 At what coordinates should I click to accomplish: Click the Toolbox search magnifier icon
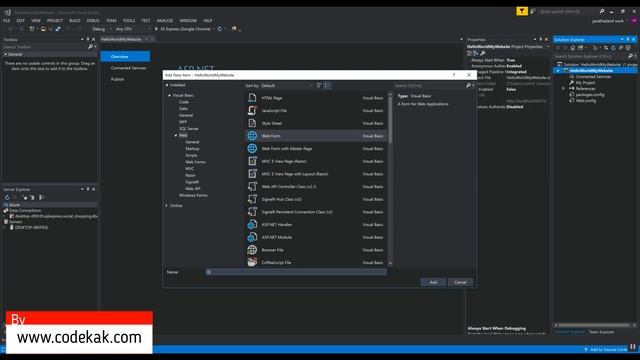click(x=90, y=47)
